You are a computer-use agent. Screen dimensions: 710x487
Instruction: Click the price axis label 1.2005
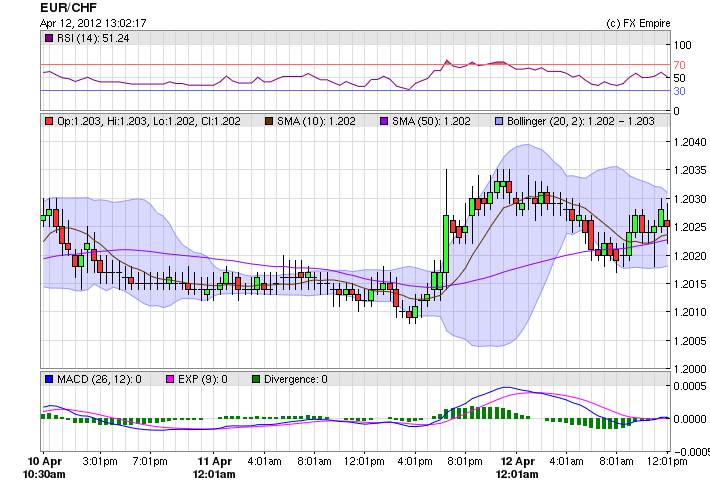coord(690,340)
